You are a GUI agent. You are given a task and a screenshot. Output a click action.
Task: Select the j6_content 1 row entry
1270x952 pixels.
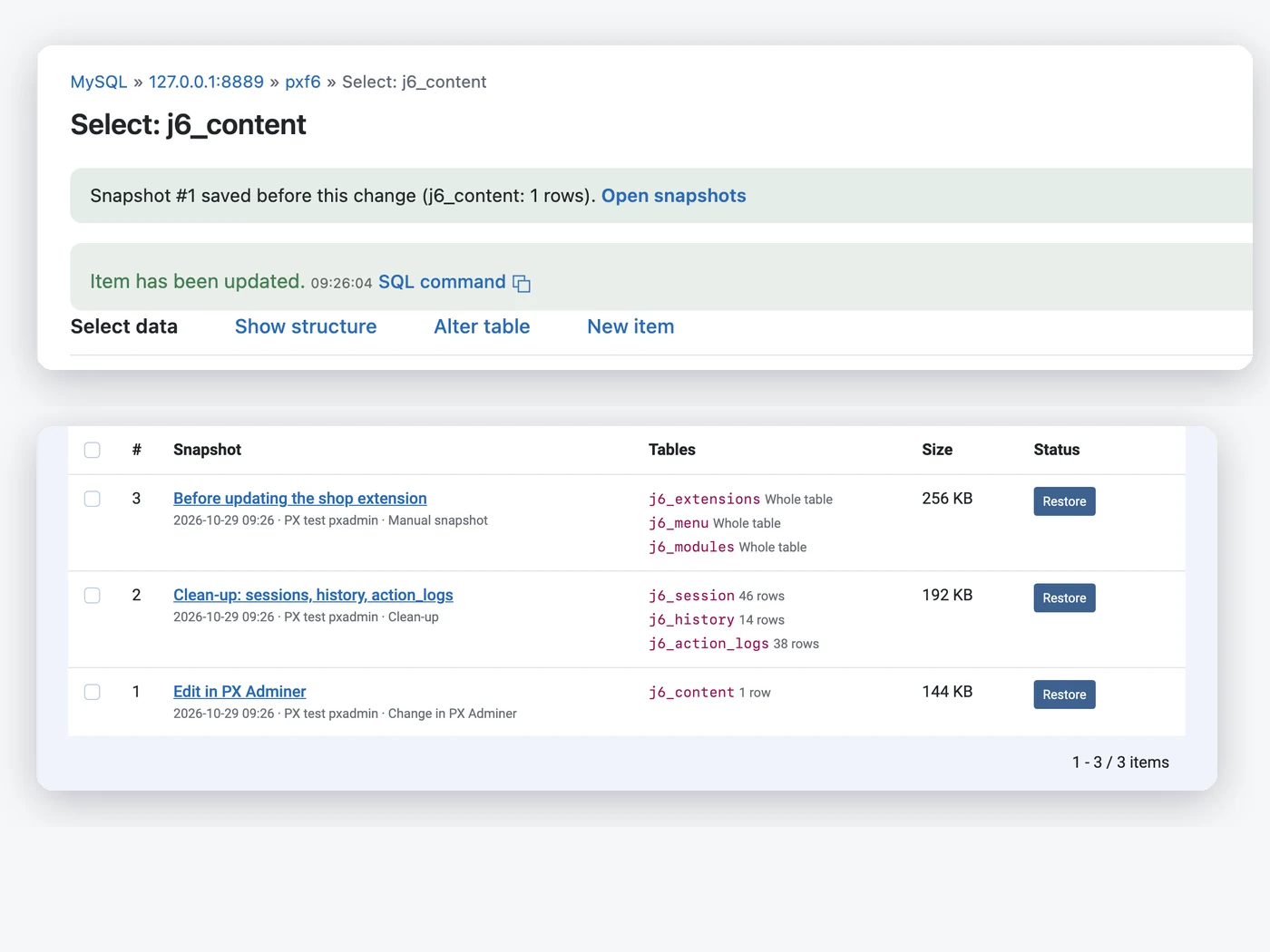tap(709, 692)
